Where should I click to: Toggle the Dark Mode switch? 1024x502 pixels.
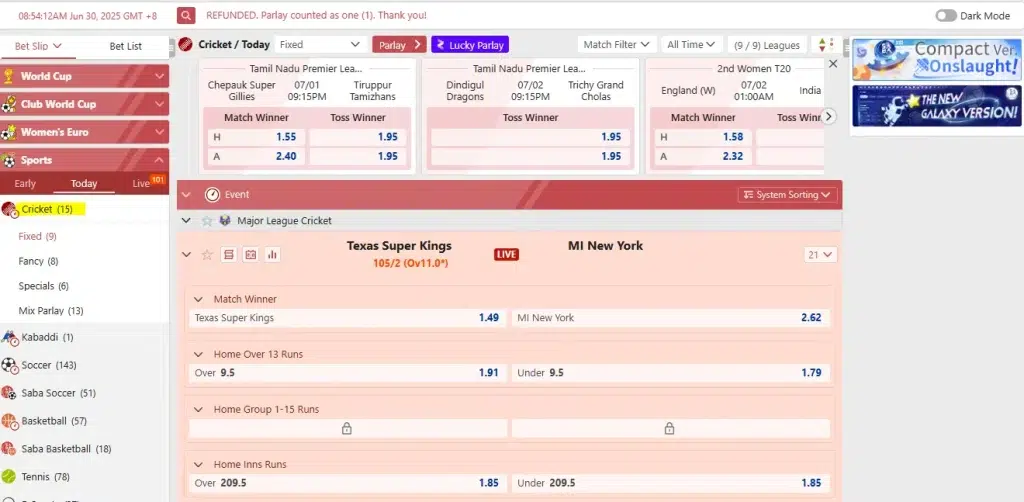click(946, 16)
